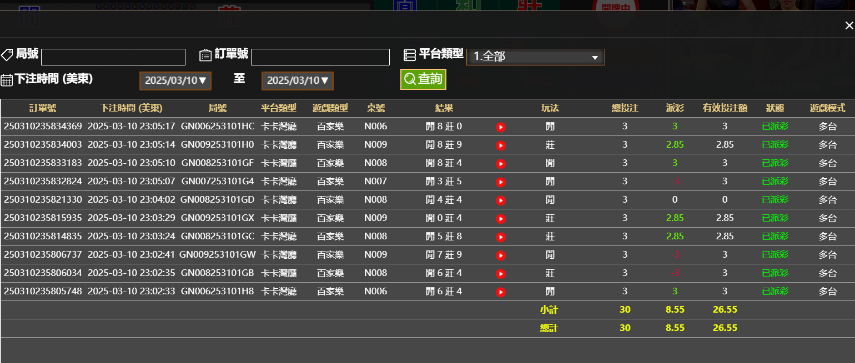
Task: Click the 桌號 column header
Action: [x=376, y=108]
